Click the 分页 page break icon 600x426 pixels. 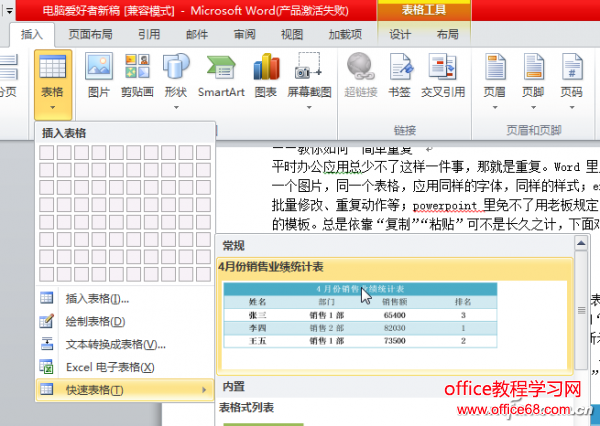tap(9, 76)
